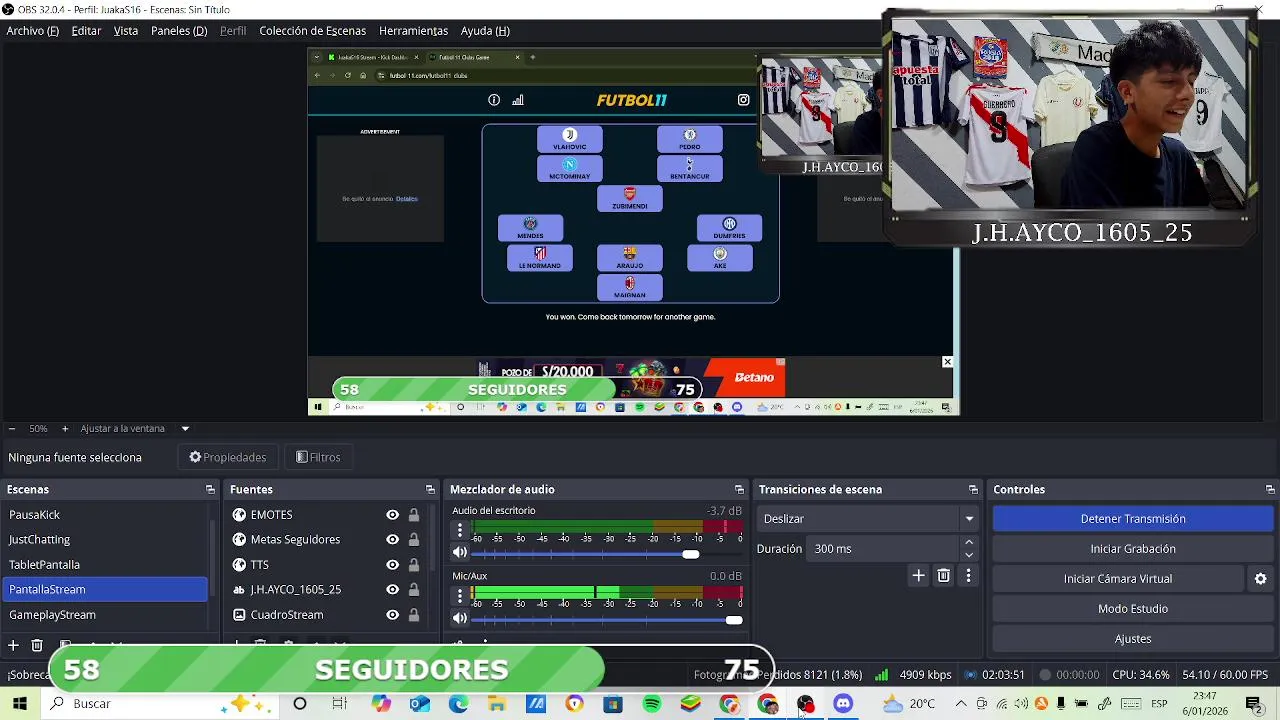Click Iniciar Grabación button
The image size is (1280, 720).
[1133, 549]
